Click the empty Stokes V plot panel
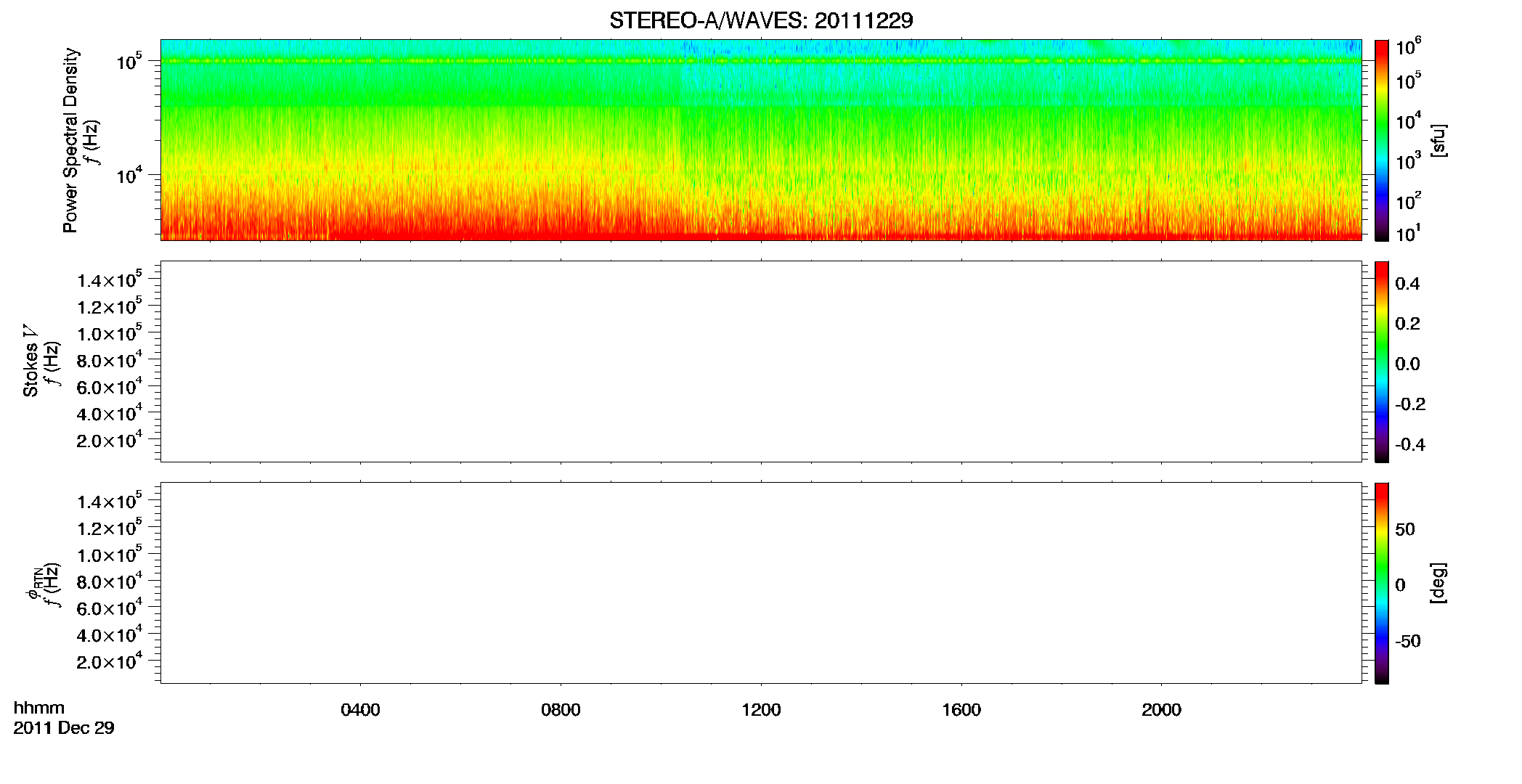The height and width of the screenshot is (784, 1522). [761, 362]
